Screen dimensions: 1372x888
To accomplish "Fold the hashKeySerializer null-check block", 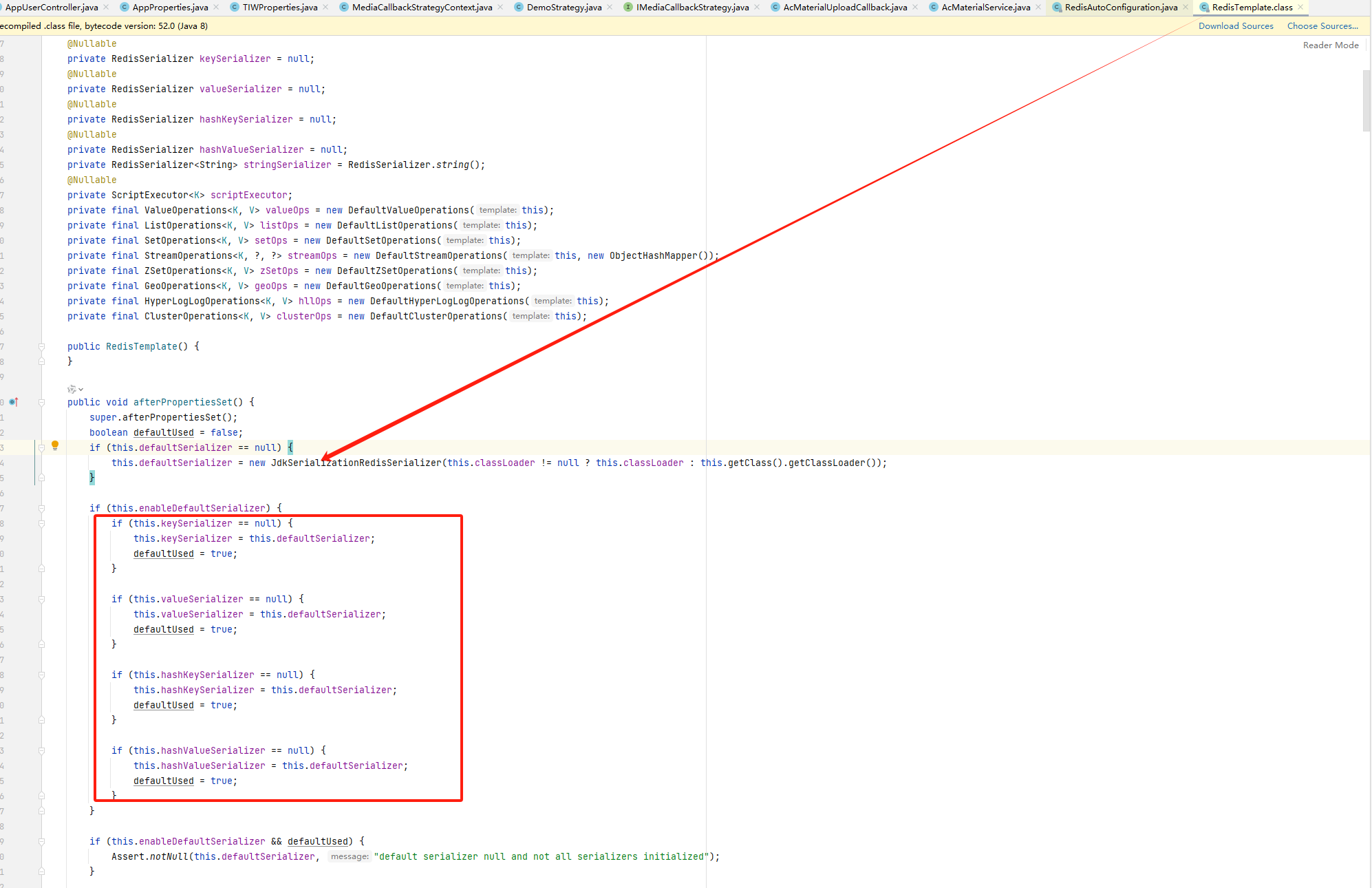I will pyautogui.click(x=41, y=675).
